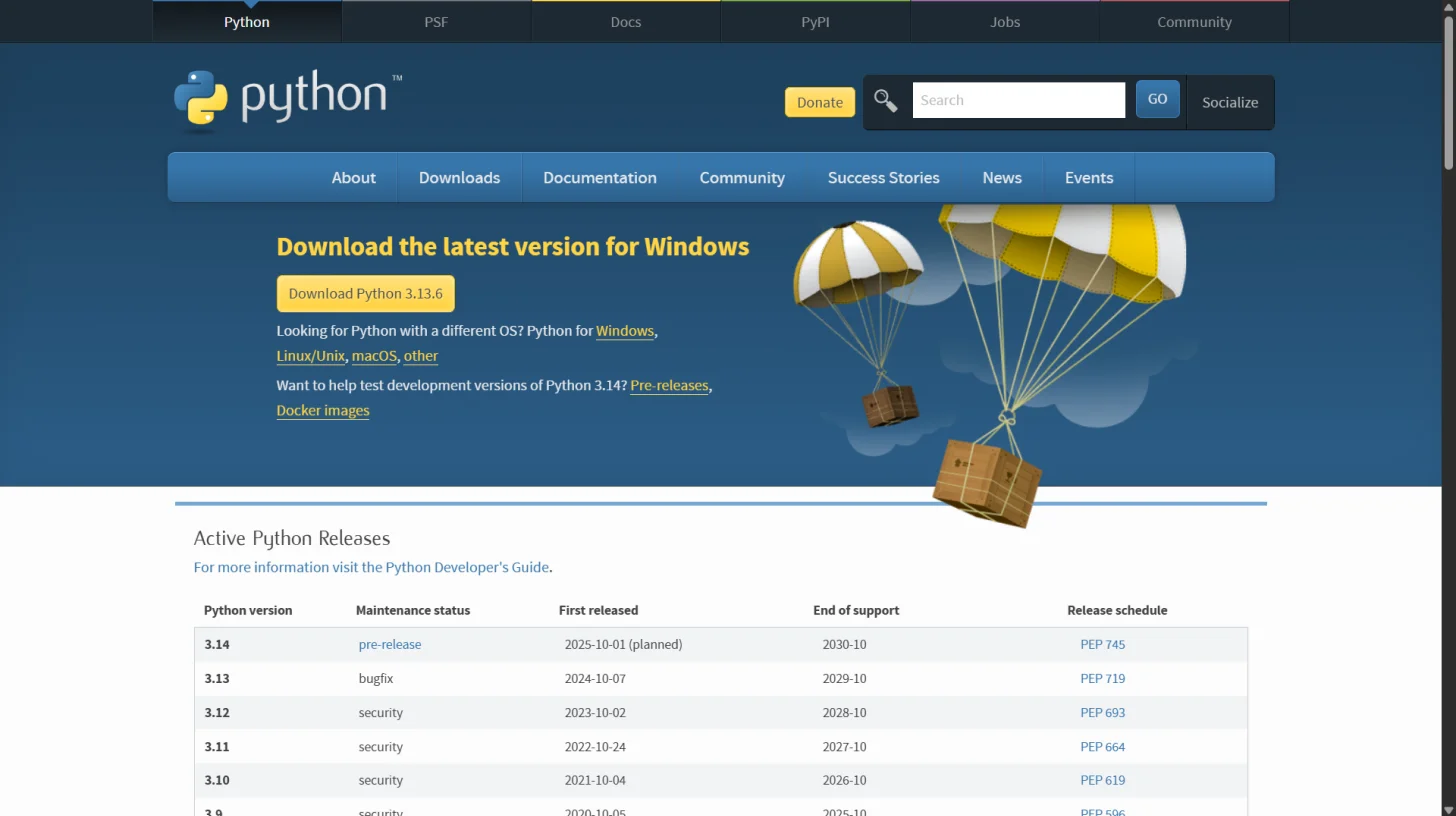This screenshot has width=1456, height=816.
Task: Click the '2029-10' end of support cell
Action: 844,678
